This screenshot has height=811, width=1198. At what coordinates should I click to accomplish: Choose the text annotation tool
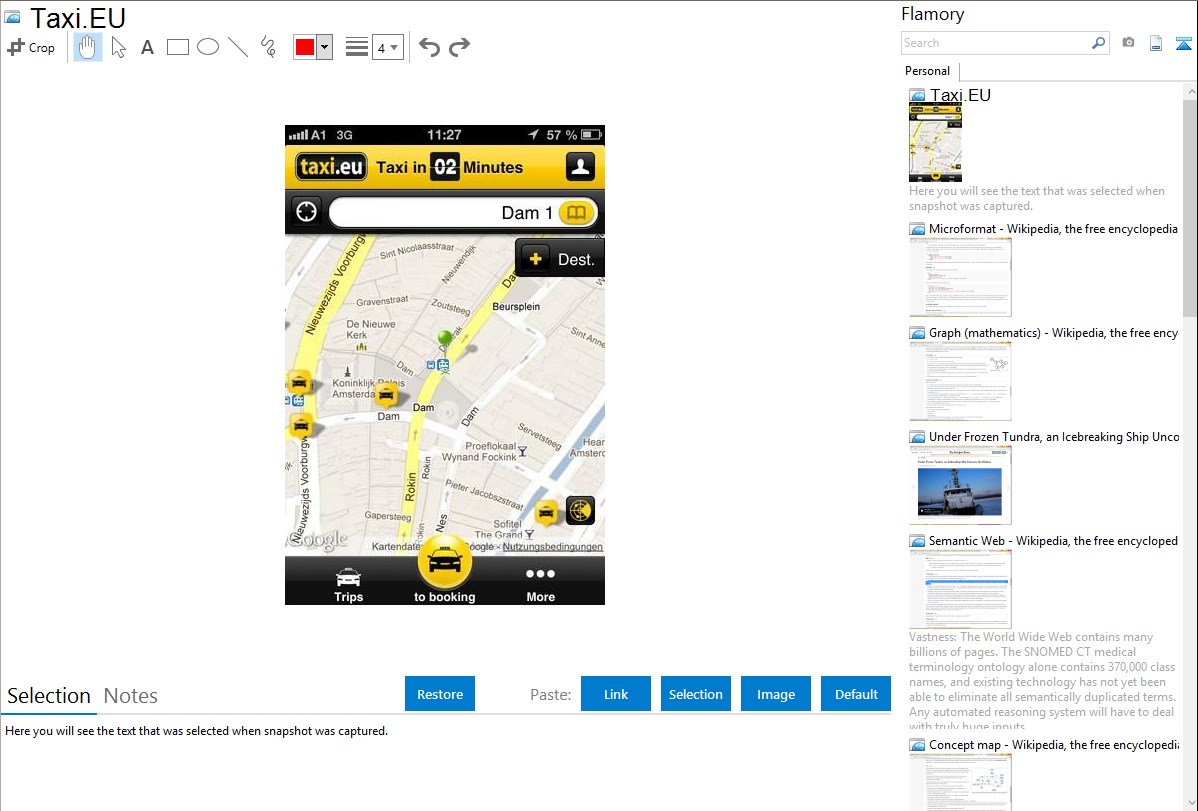[147, 47]
